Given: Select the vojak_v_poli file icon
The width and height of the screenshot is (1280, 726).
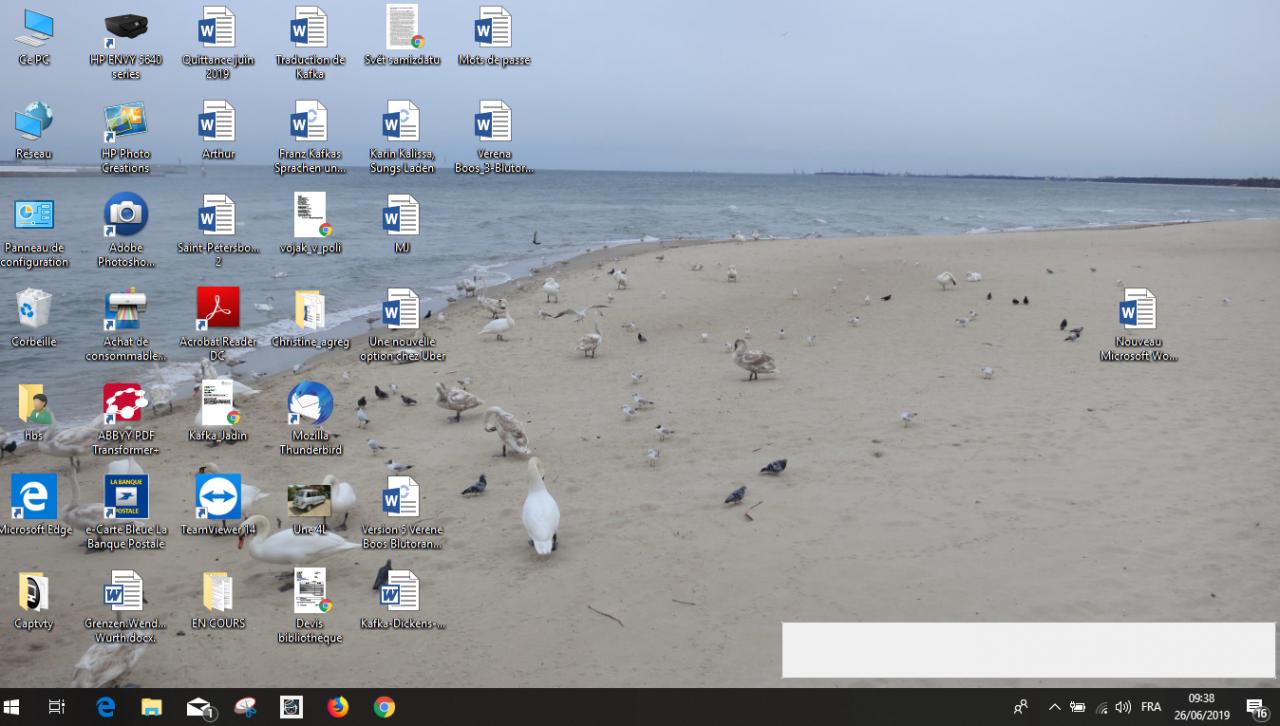Looking at the screenshot, I should tap(310, 225).
